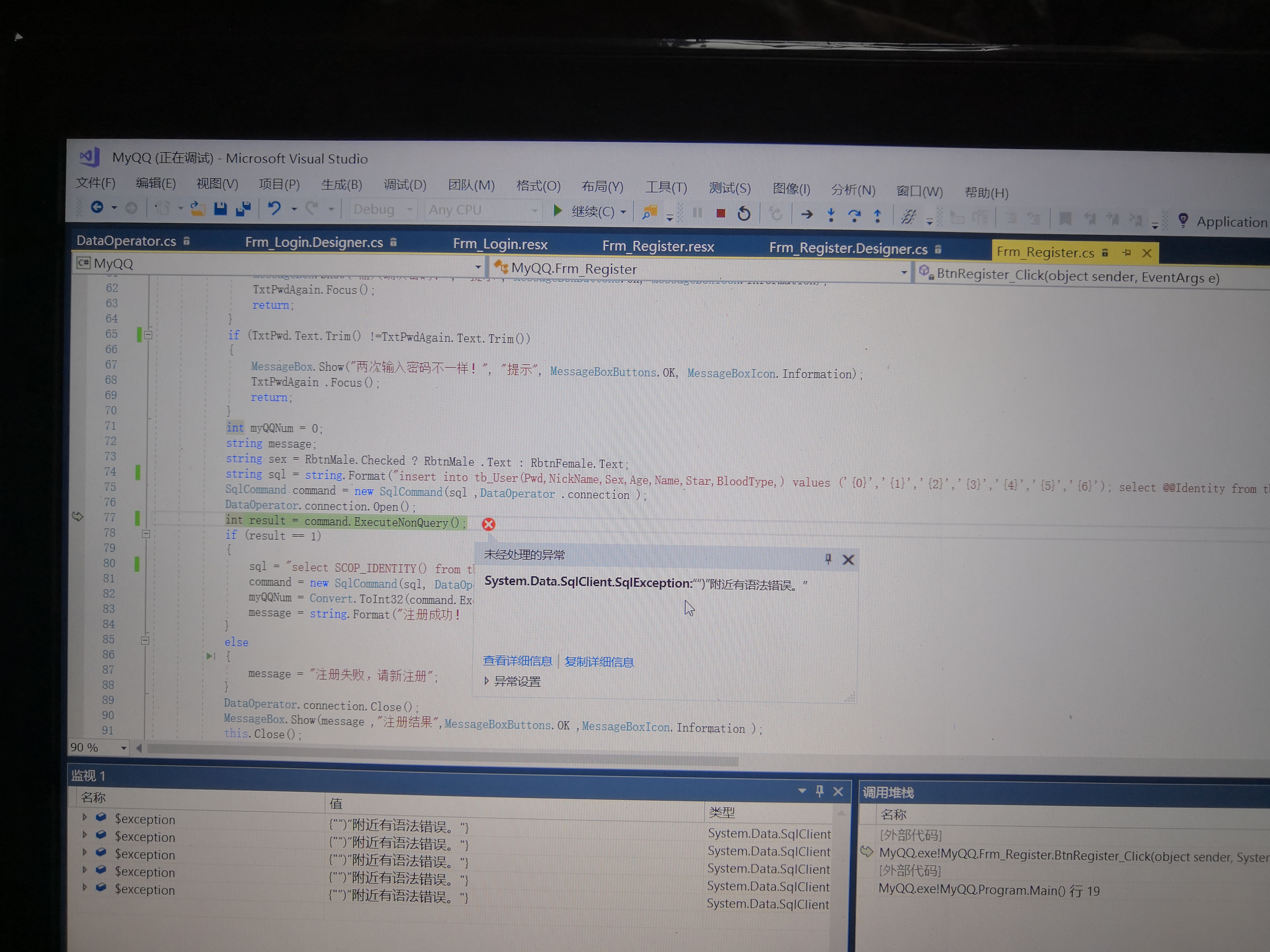Pin the Frm_Register.cs tab
This screenshot has width=1270, height=952.
point(1126,253)
